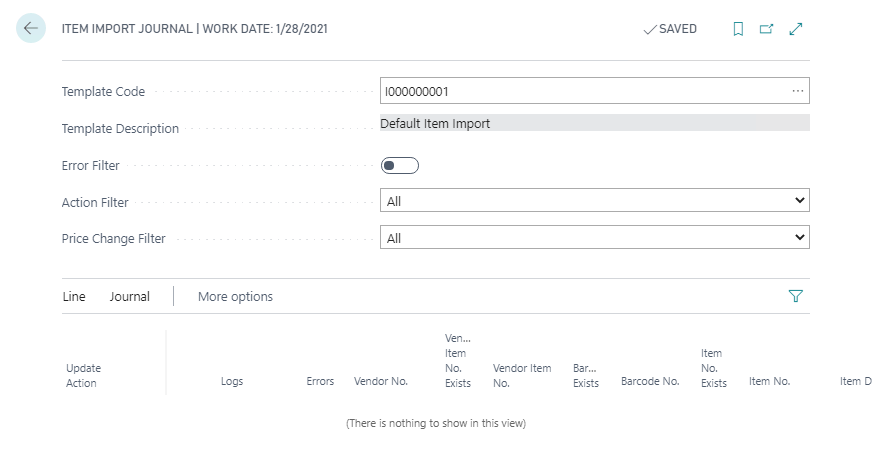Screen dimensions: 872x468
Task: Open Template Code lookup ellipsis
Action: pyautogui.click(x=797, y=91)
